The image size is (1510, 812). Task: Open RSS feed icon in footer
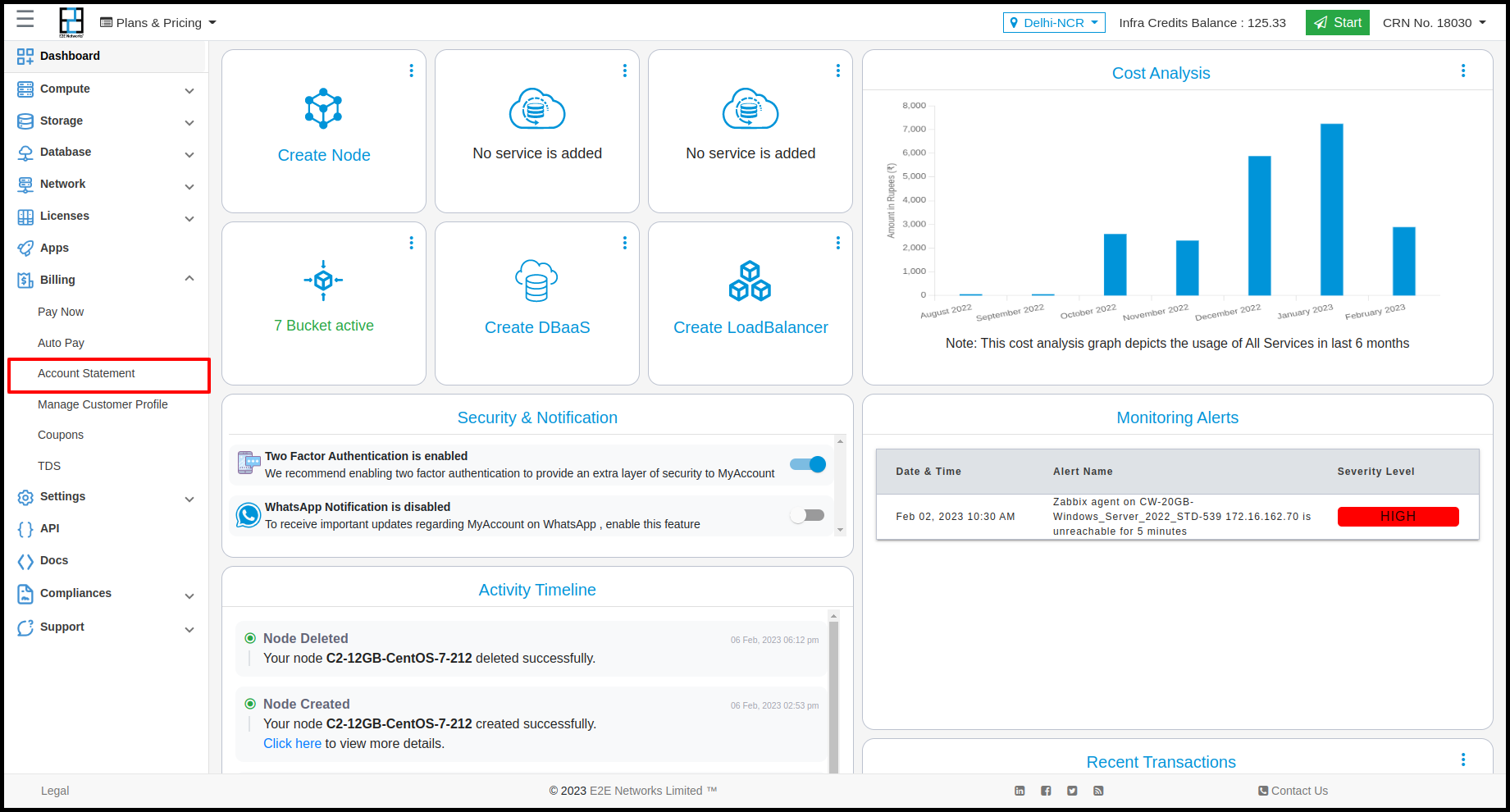coord(1098,791)
